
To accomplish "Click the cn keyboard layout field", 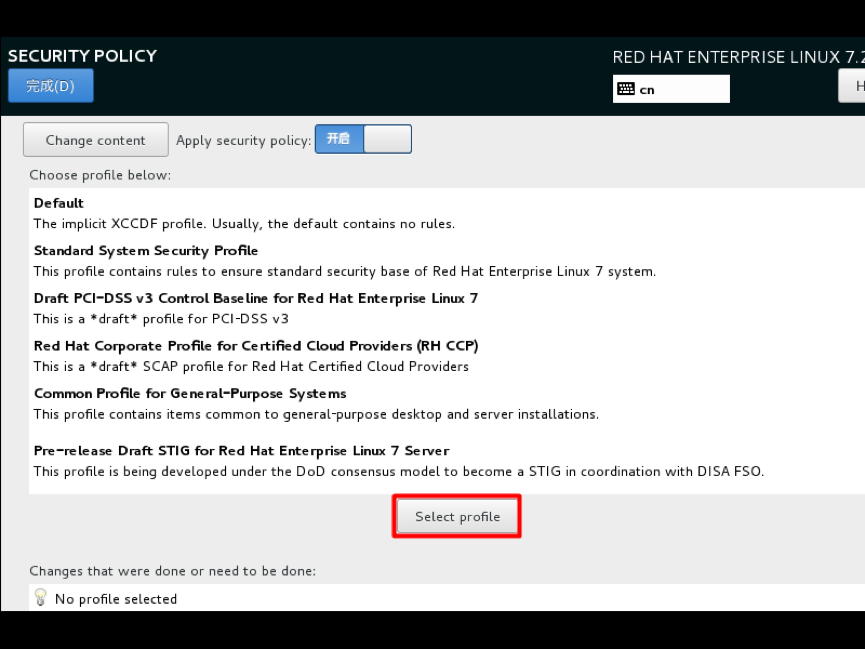I will [671, 89].
